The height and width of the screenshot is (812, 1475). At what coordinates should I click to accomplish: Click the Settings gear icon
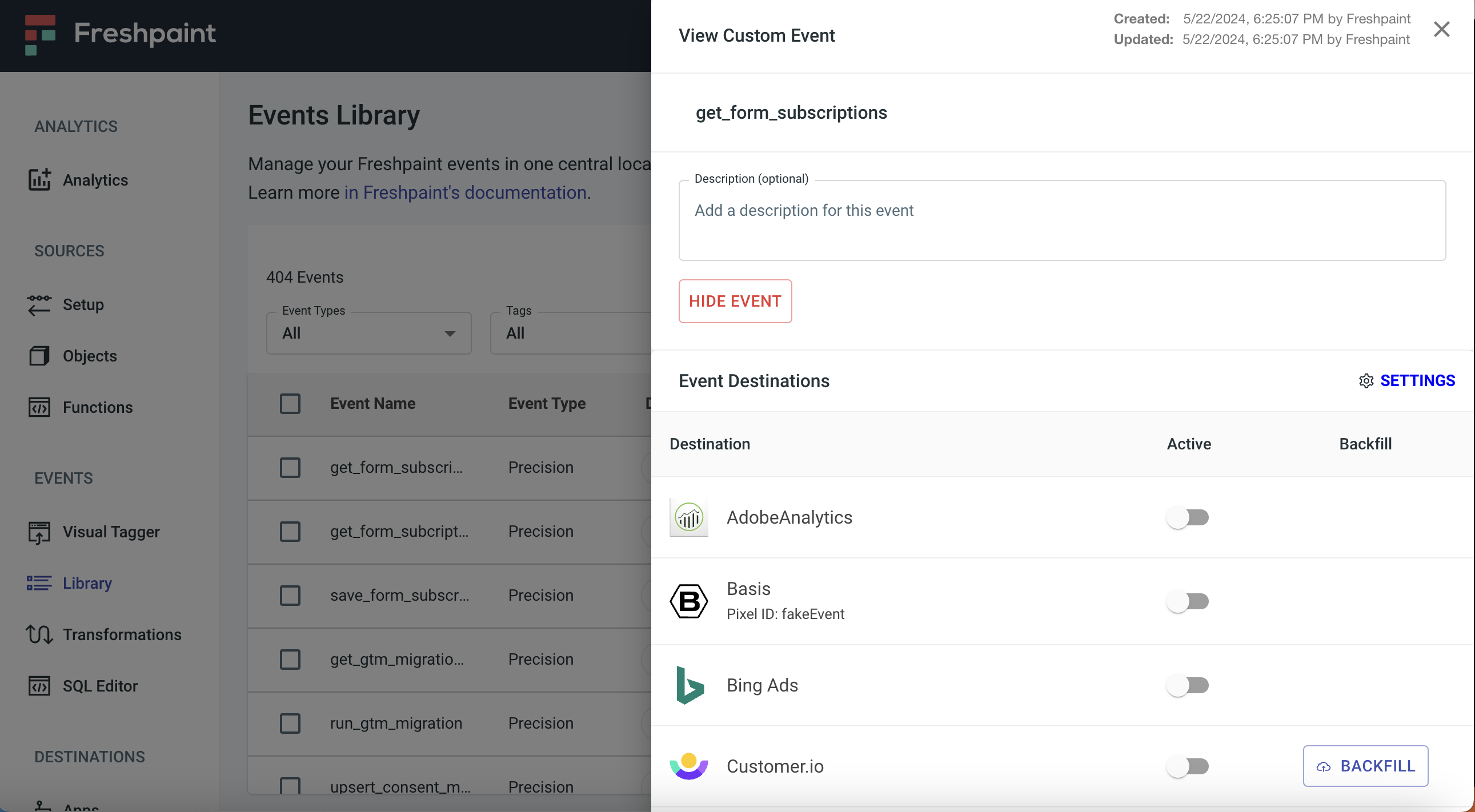1366,380
